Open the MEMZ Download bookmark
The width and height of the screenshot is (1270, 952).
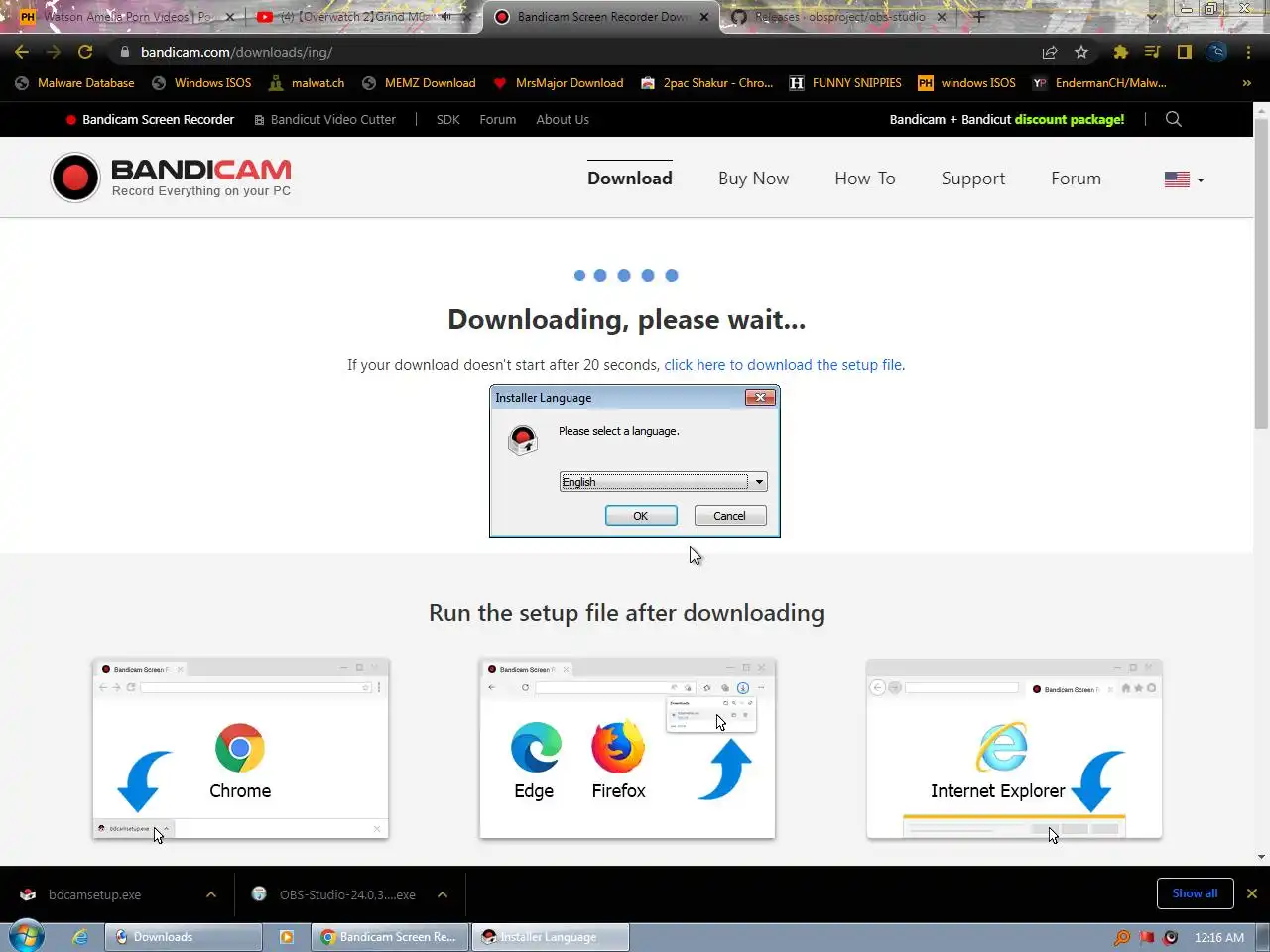coord(419,83)
